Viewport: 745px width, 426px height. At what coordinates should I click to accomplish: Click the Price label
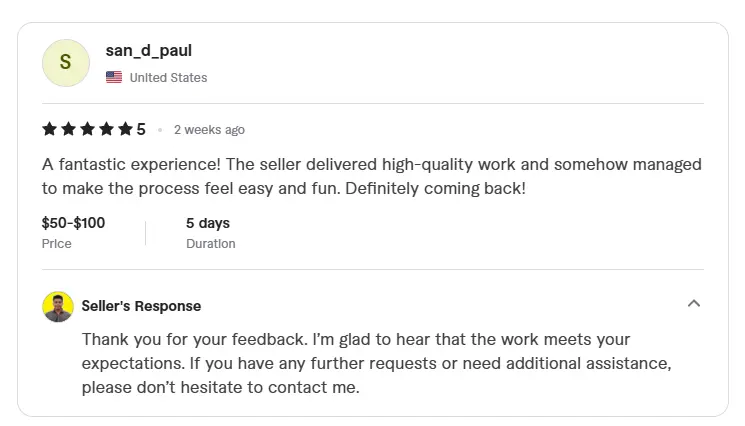pyautogui.click(x=57, y=244)
